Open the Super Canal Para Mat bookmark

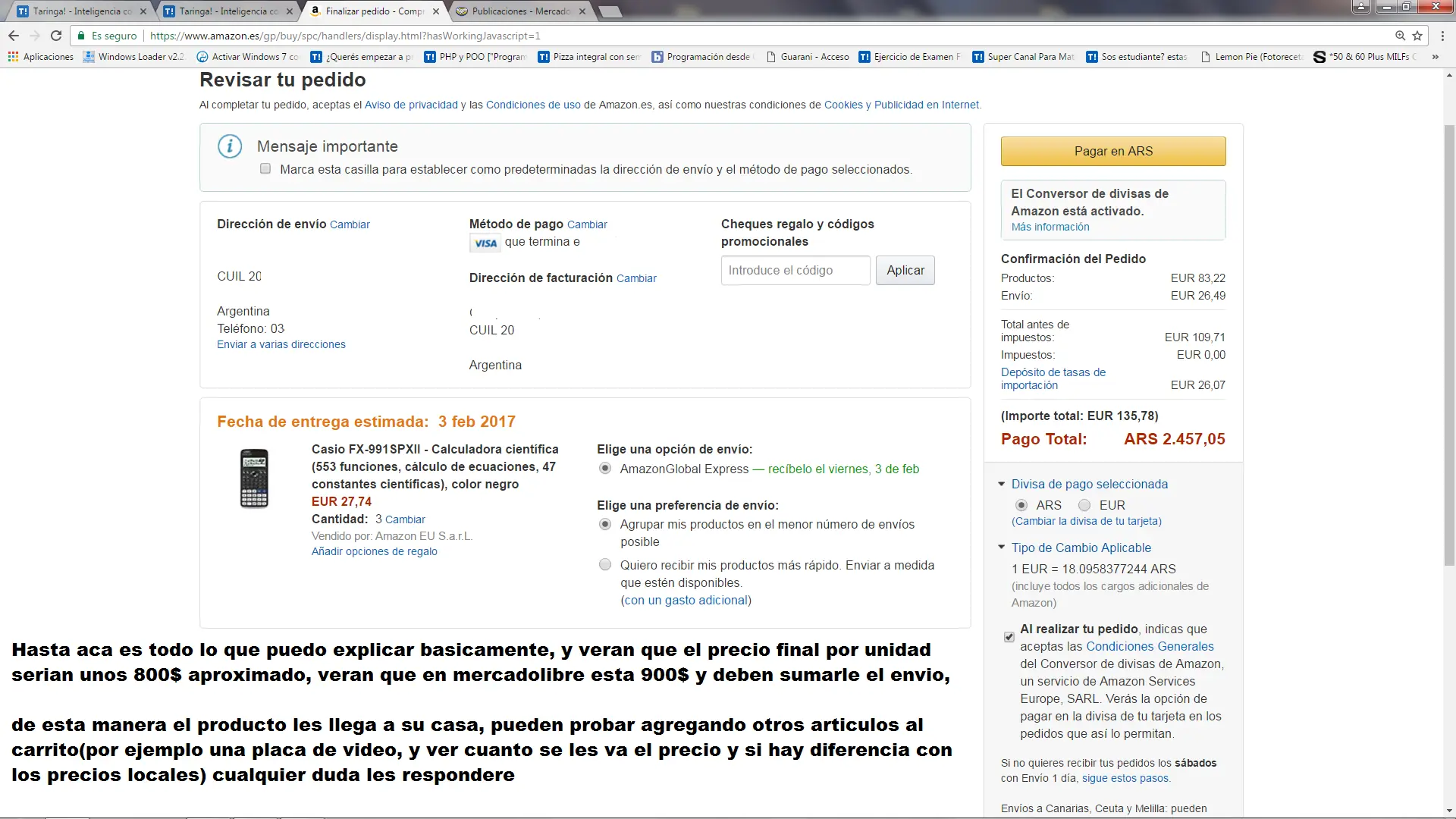[1024, 57]
